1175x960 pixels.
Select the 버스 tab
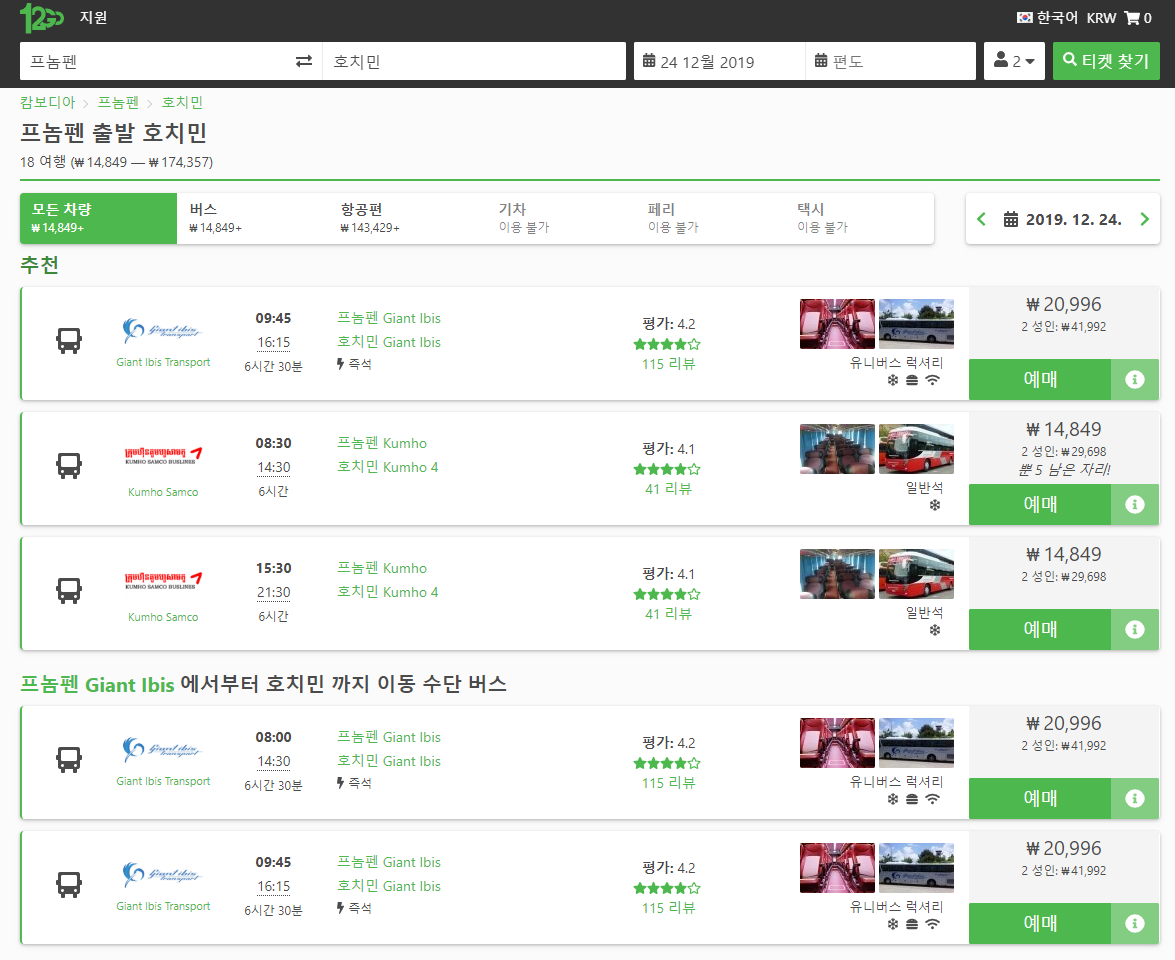[253, 218]
